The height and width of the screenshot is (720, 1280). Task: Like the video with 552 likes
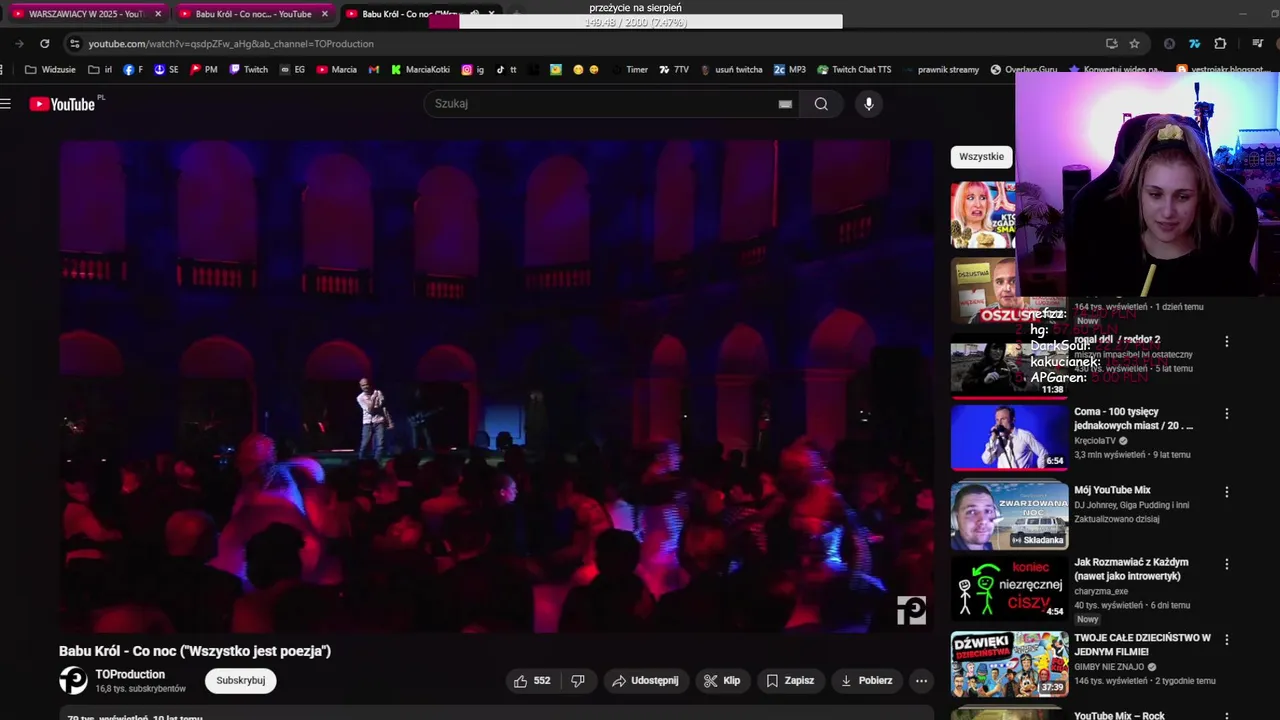click(531, 681)
